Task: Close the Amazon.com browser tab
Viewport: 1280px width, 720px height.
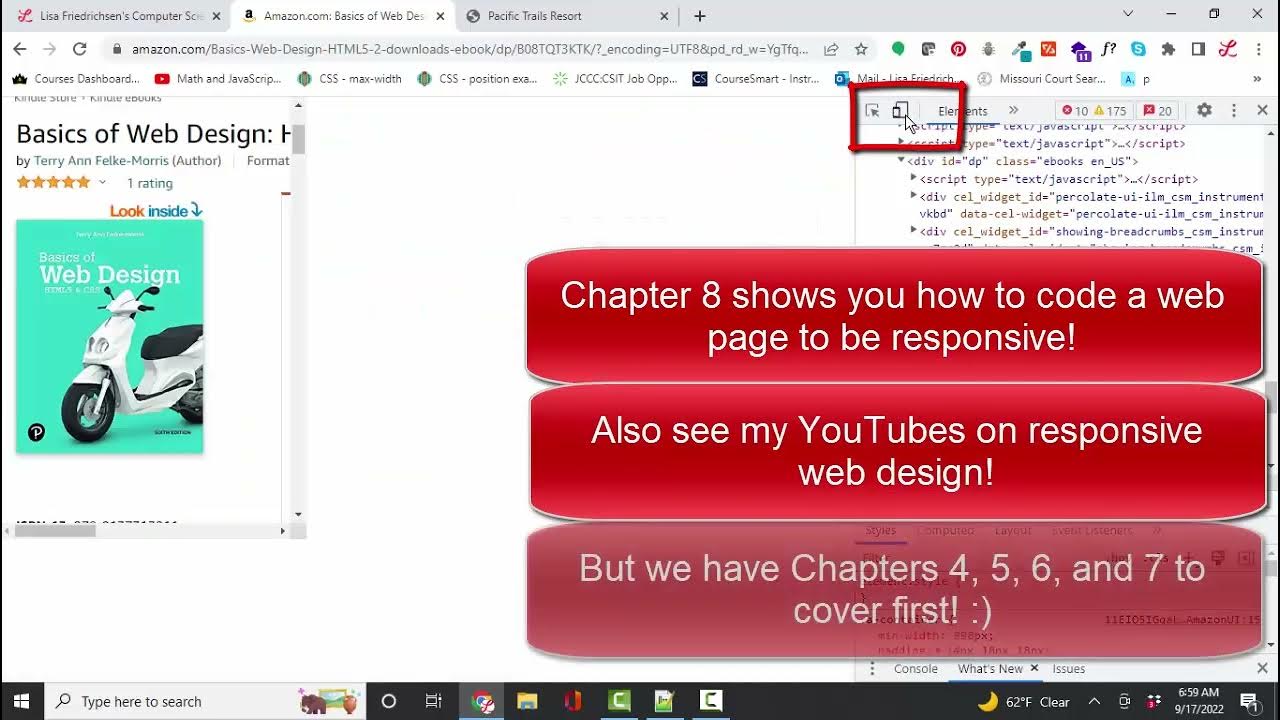Action: 440,16
